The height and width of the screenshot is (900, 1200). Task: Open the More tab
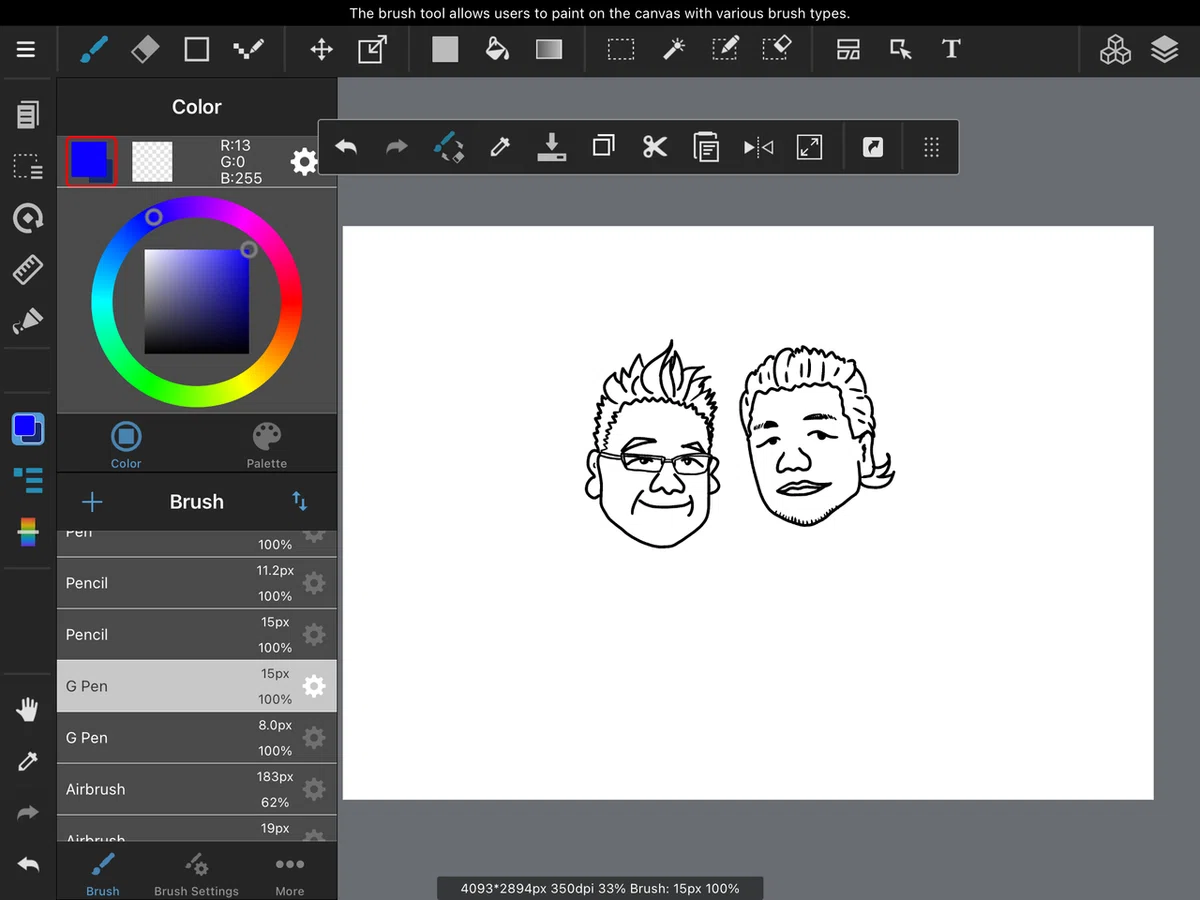[x=289, y=873]
